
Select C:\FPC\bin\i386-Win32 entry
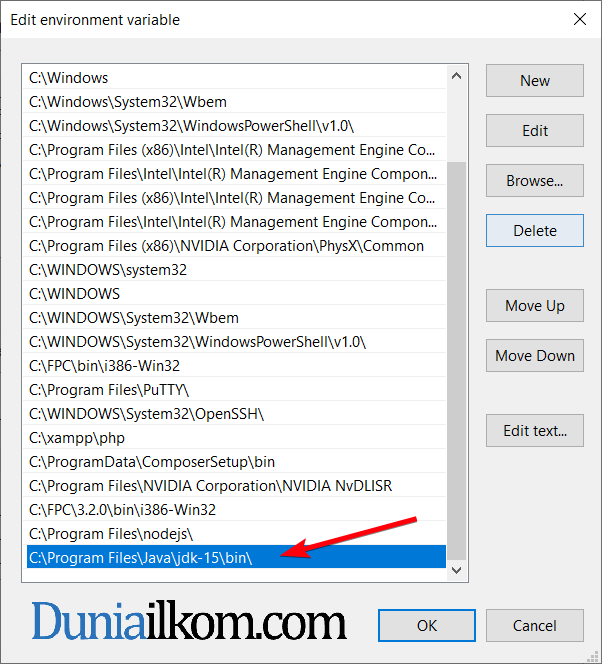[x=236, y=366]
